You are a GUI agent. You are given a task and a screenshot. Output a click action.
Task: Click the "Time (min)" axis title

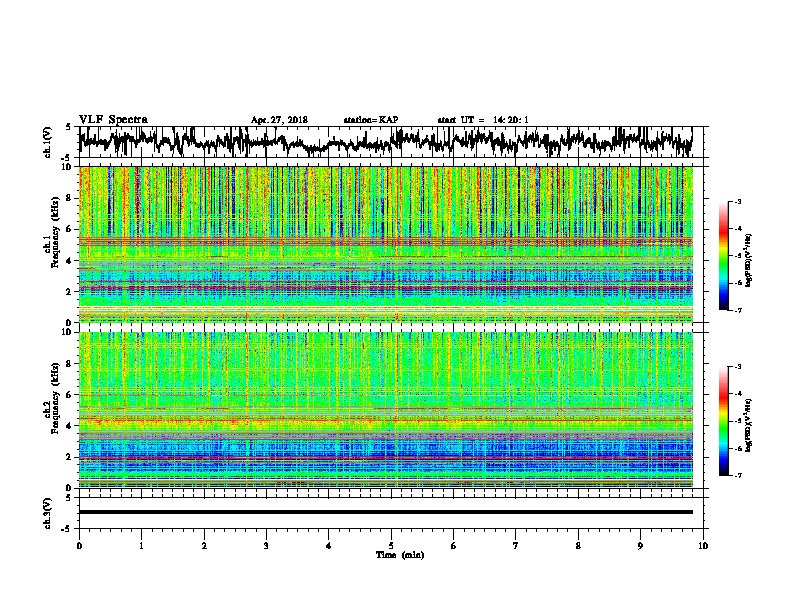[400, 555]
